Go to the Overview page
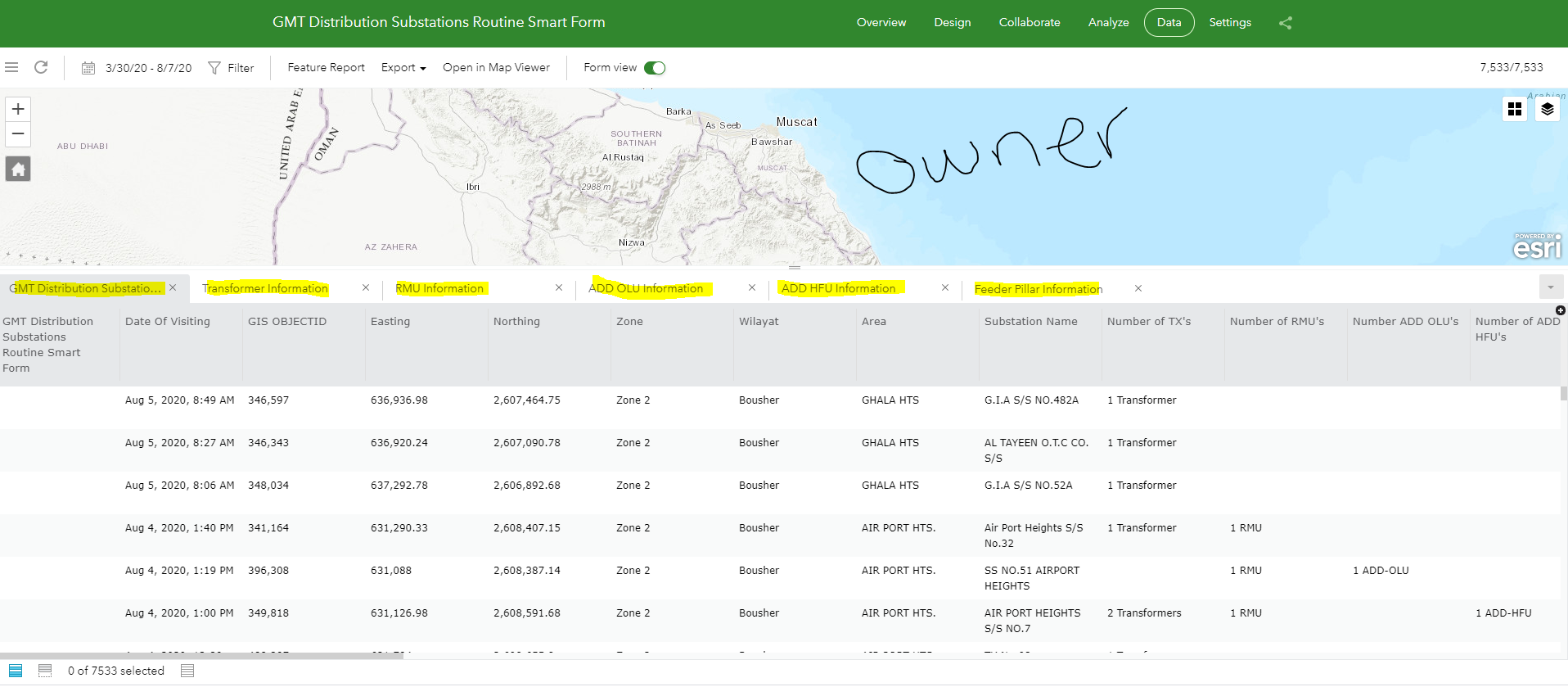1568x687 pixels. pos(881,22)
